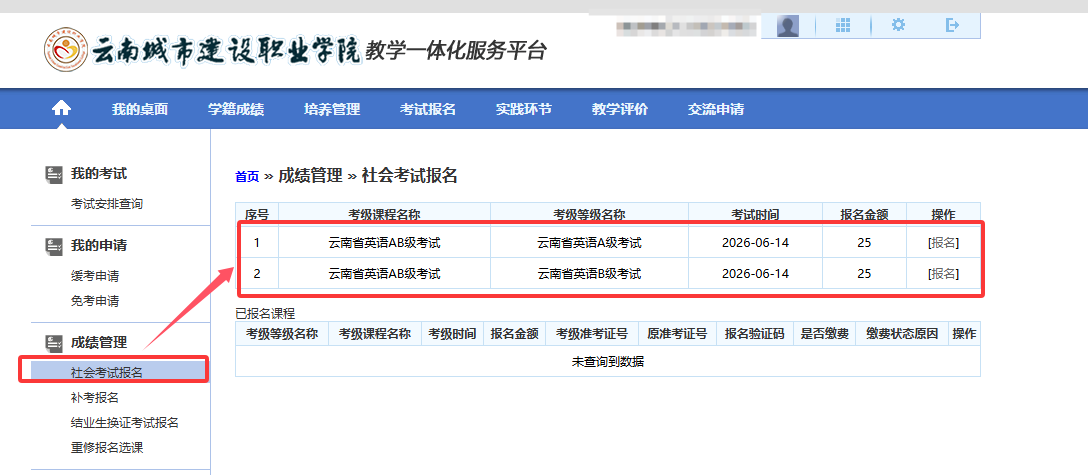Open the 考试报名 menu
The image size is (1088, 475).
(x=428, y=110)
